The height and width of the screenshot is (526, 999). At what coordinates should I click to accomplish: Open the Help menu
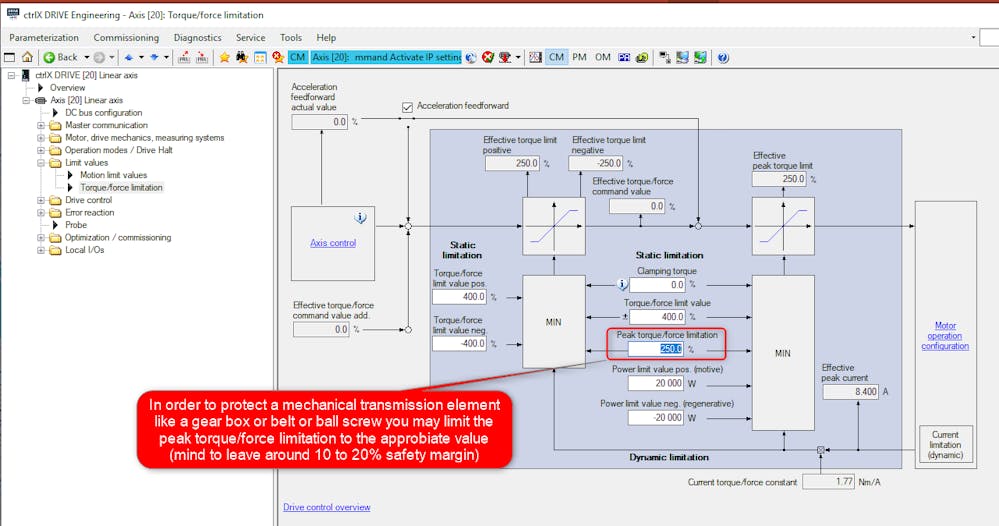click(326, 38)
